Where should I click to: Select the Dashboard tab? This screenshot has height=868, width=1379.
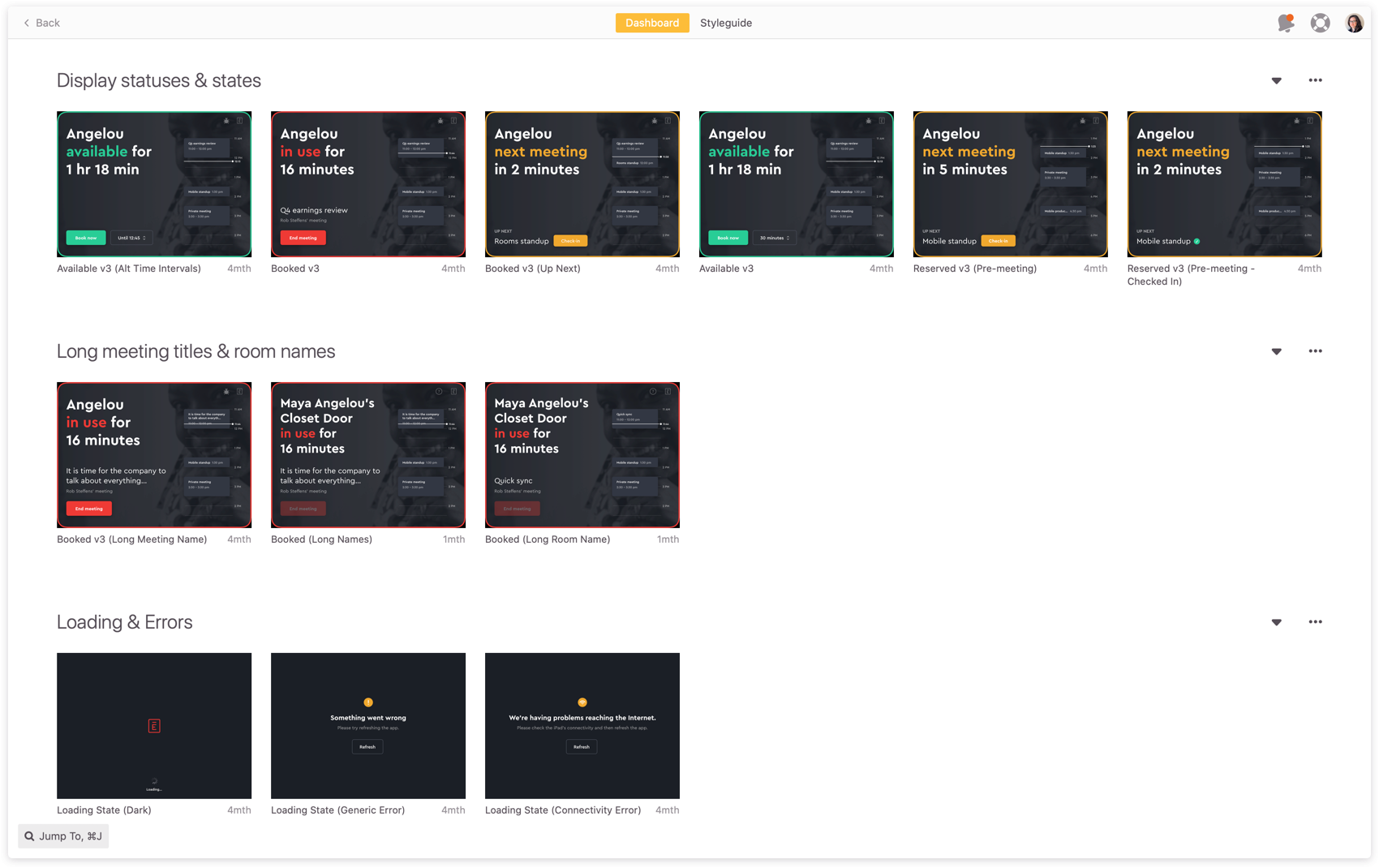click(652, 23)
